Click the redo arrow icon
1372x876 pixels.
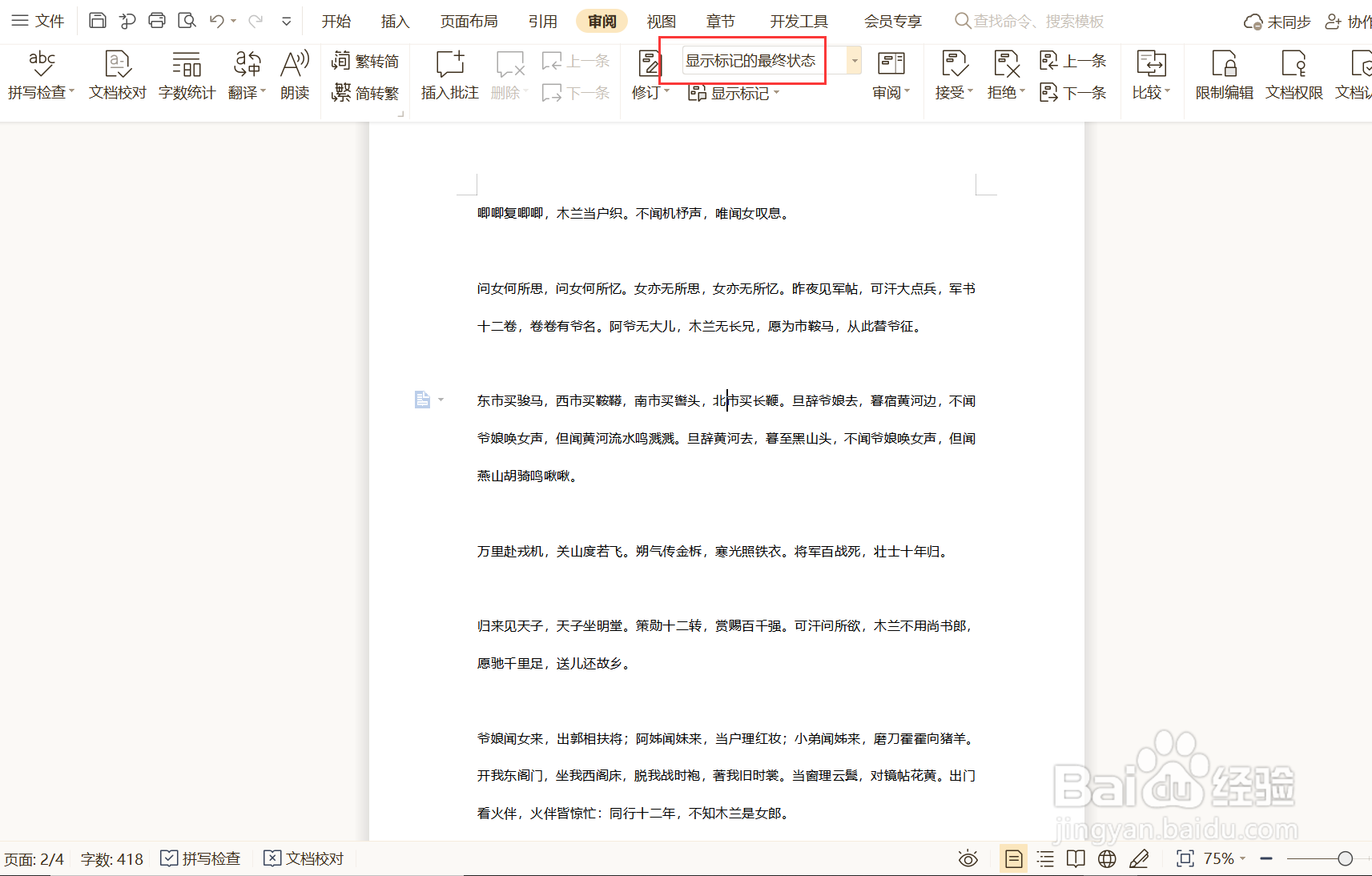[255, 21]
